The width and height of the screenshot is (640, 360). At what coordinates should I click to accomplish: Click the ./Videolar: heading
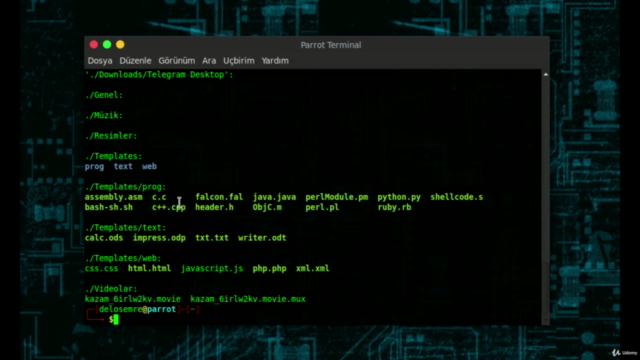(x=111, y=289)
